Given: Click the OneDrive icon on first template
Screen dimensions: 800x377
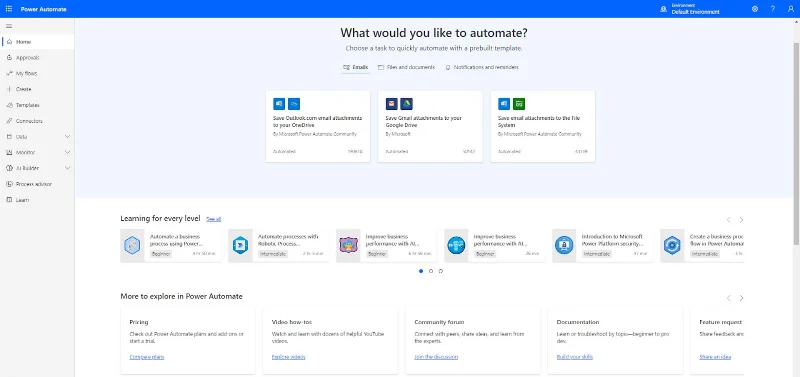Looking at the screenshot, I should [x=294, y=104].
